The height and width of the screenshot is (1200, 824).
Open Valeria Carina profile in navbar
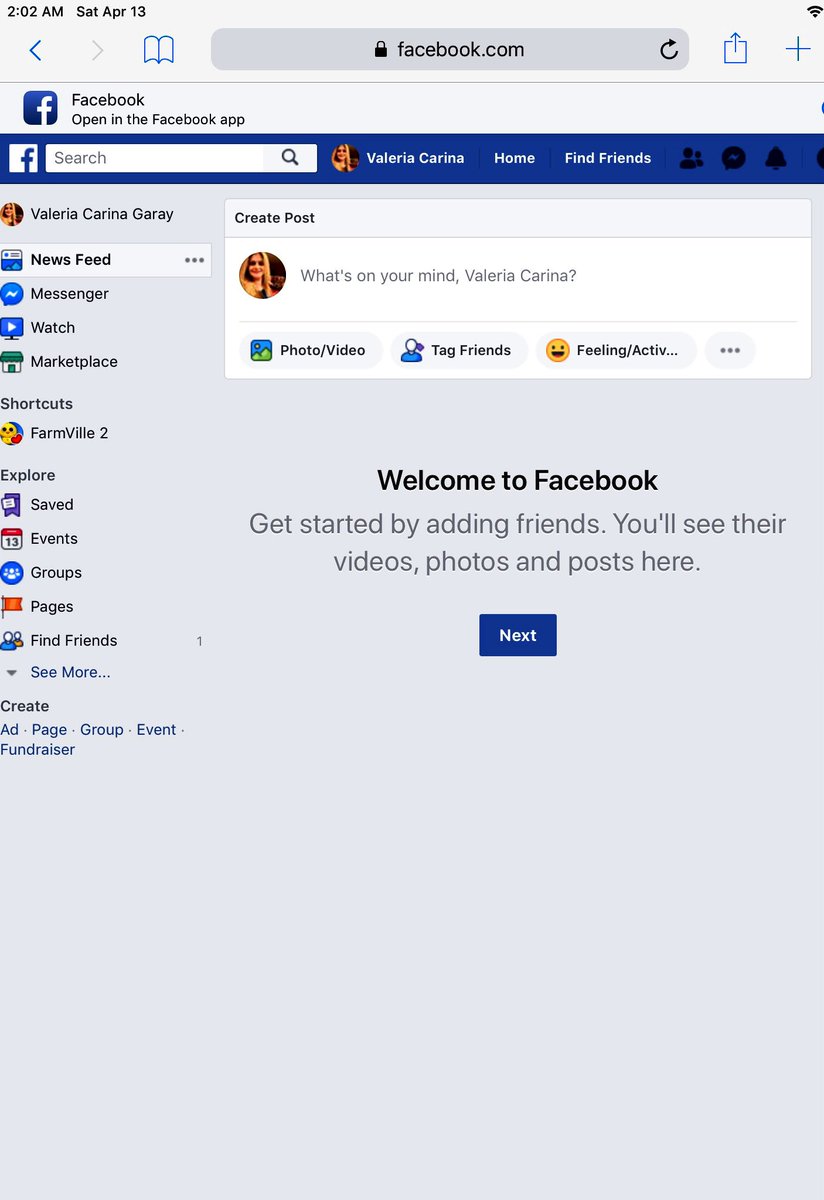[x=398, y=158]
